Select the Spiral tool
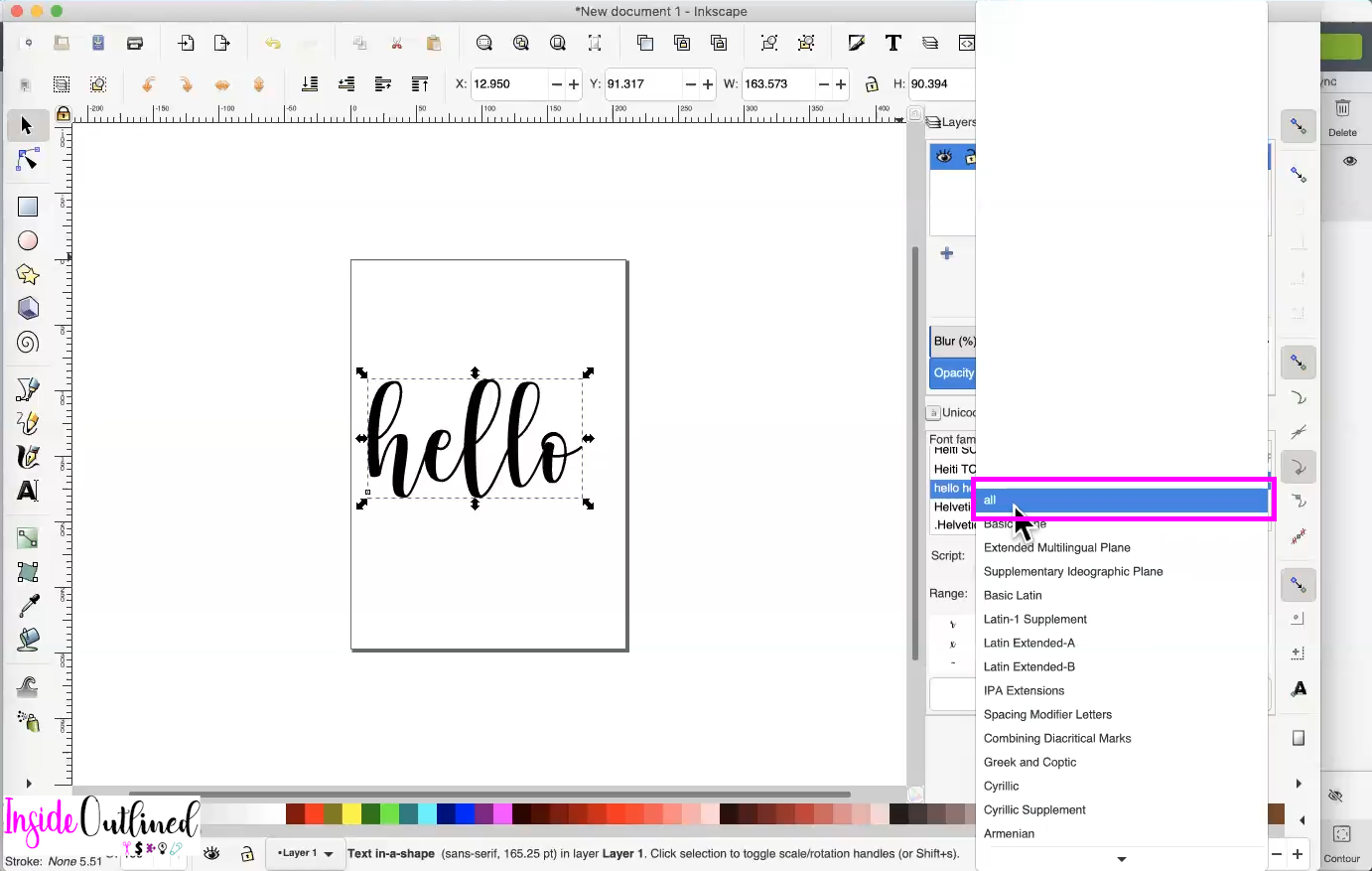The width and height of the screenshot is (1372, 871). click(27, 343)
